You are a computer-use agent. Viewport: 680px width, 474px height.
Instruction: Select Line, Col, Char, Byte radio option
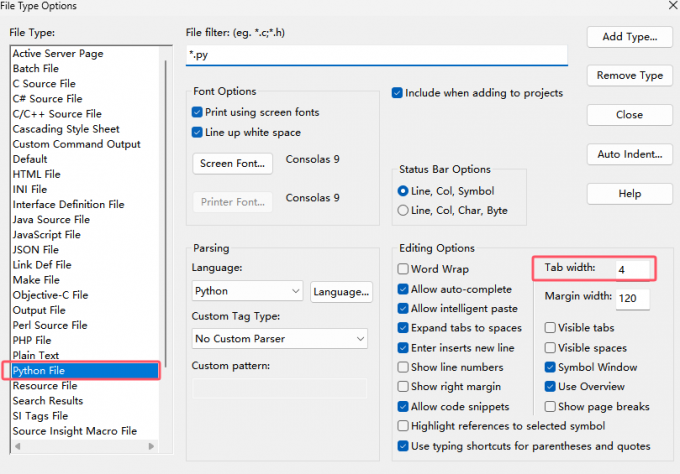pos(403,211)
